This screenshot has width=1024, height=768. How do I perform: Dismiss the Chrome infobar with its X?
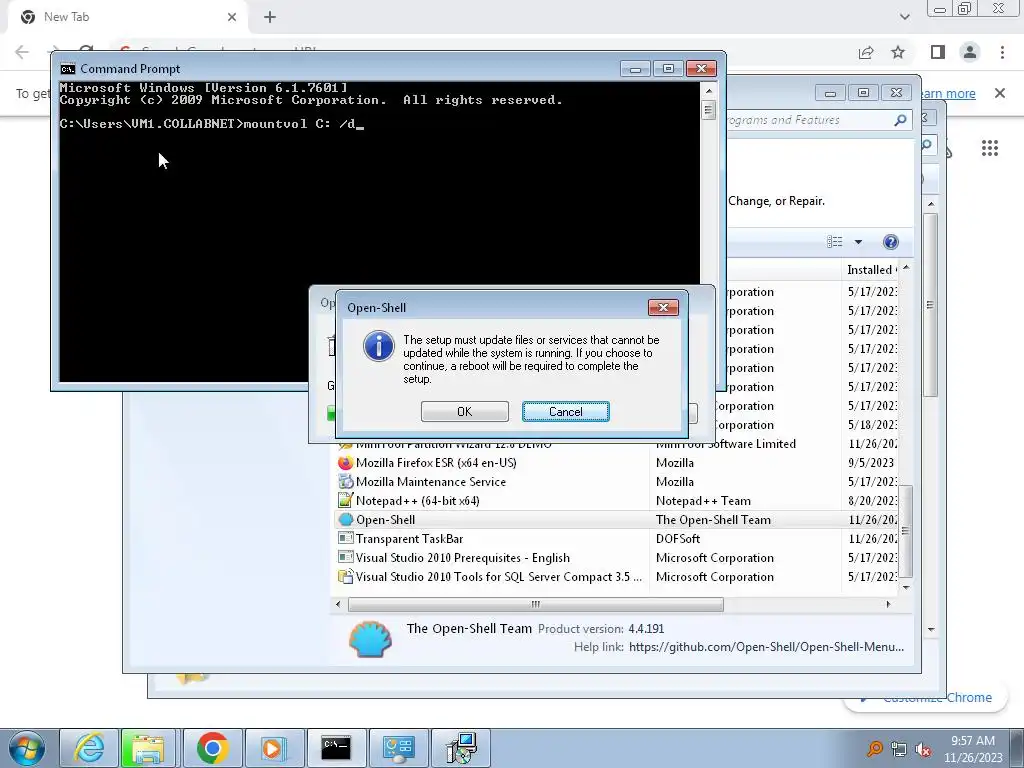(x=1000, y=93)
